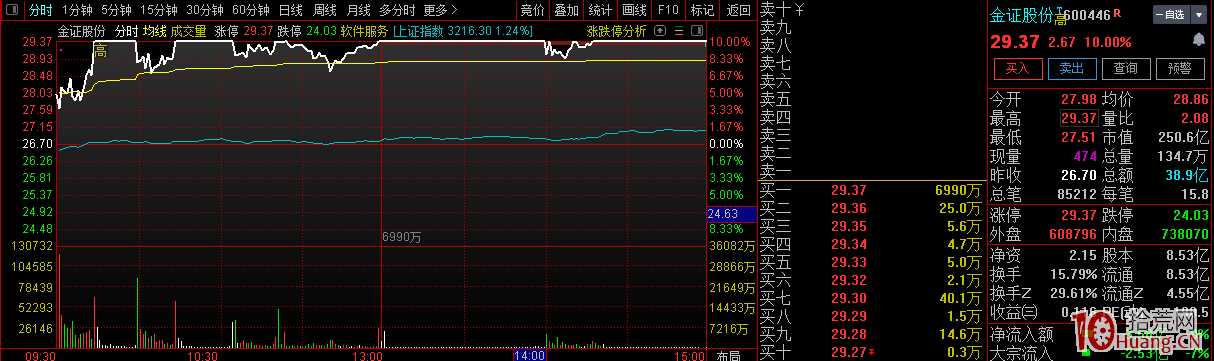Select the 买九 price 29.28
Image resolution: width=1214 pixels, height=361 pixels.
(848, 334)
